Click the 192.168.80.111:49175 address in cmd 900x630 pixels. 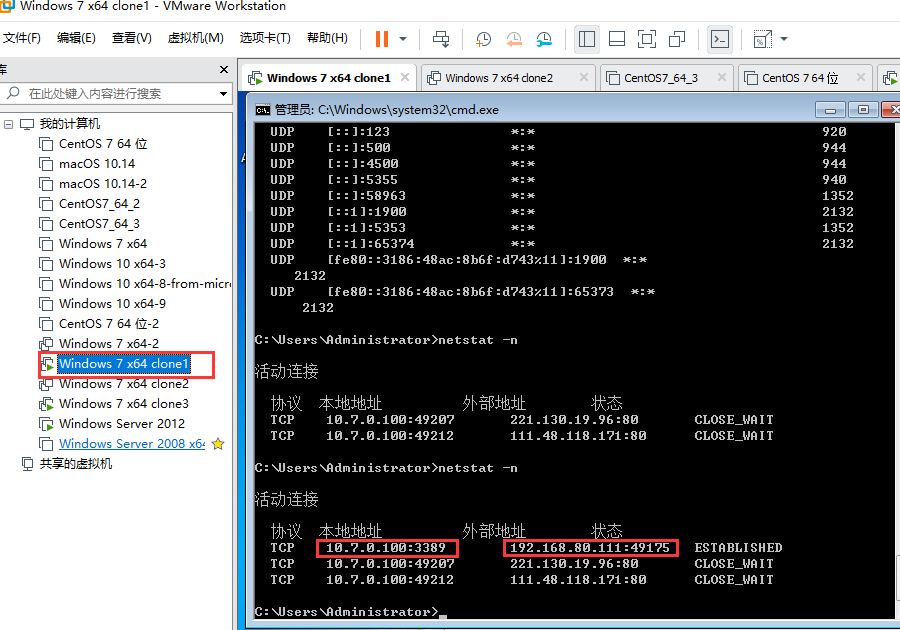click(x=589, y=548)
